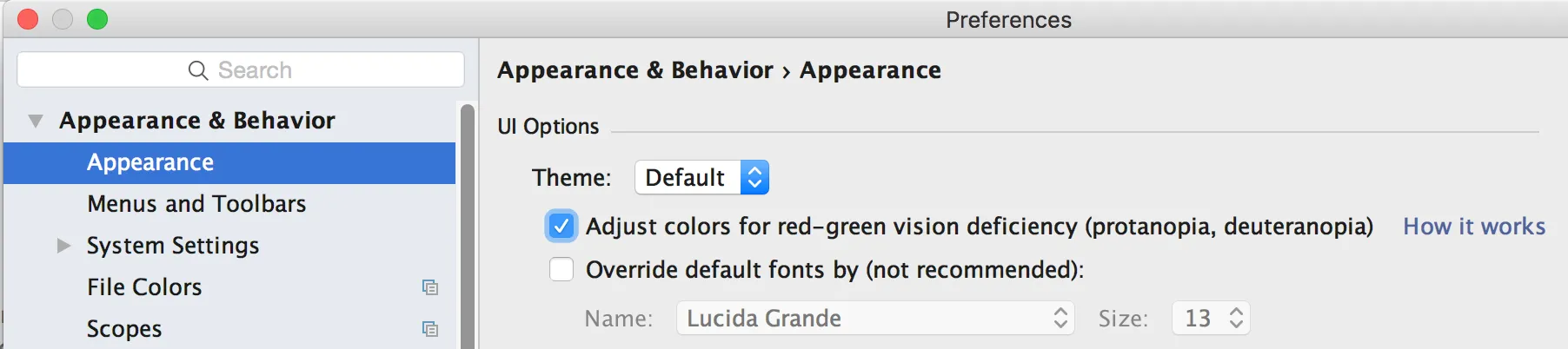Click the Appearance & Behavior breadcrumb
Screen dimensions: 1568x349
pyautogui.click(x=635, y=70)
